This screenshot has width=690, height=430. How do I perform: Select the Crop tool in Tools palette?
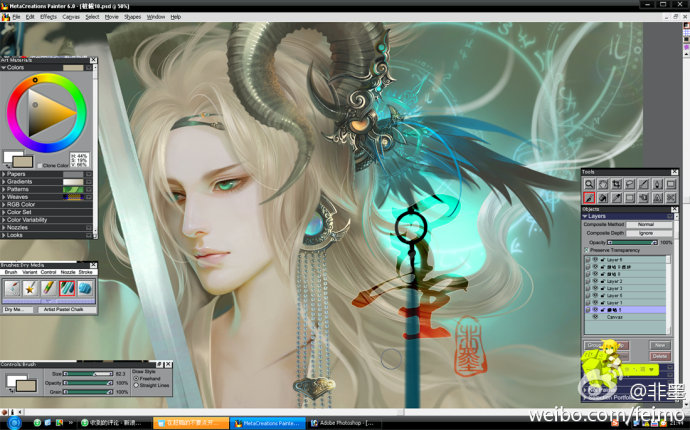point(617,184)
